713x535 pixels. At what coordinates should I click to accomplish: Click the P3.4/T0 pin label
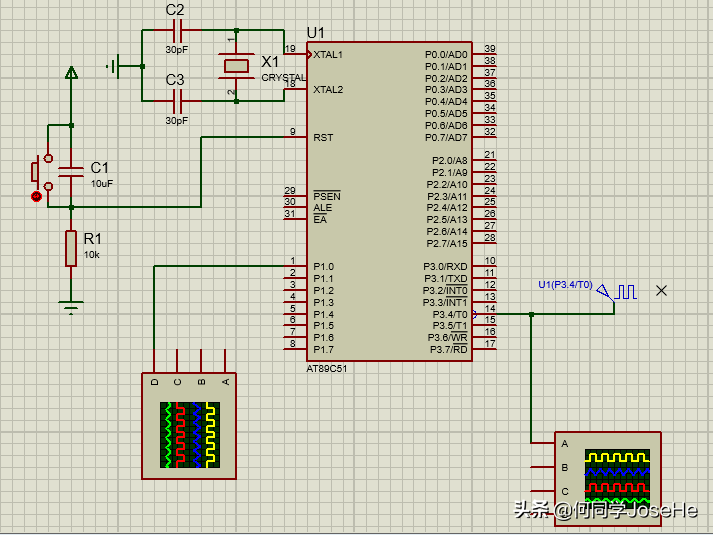pos(450,315)
